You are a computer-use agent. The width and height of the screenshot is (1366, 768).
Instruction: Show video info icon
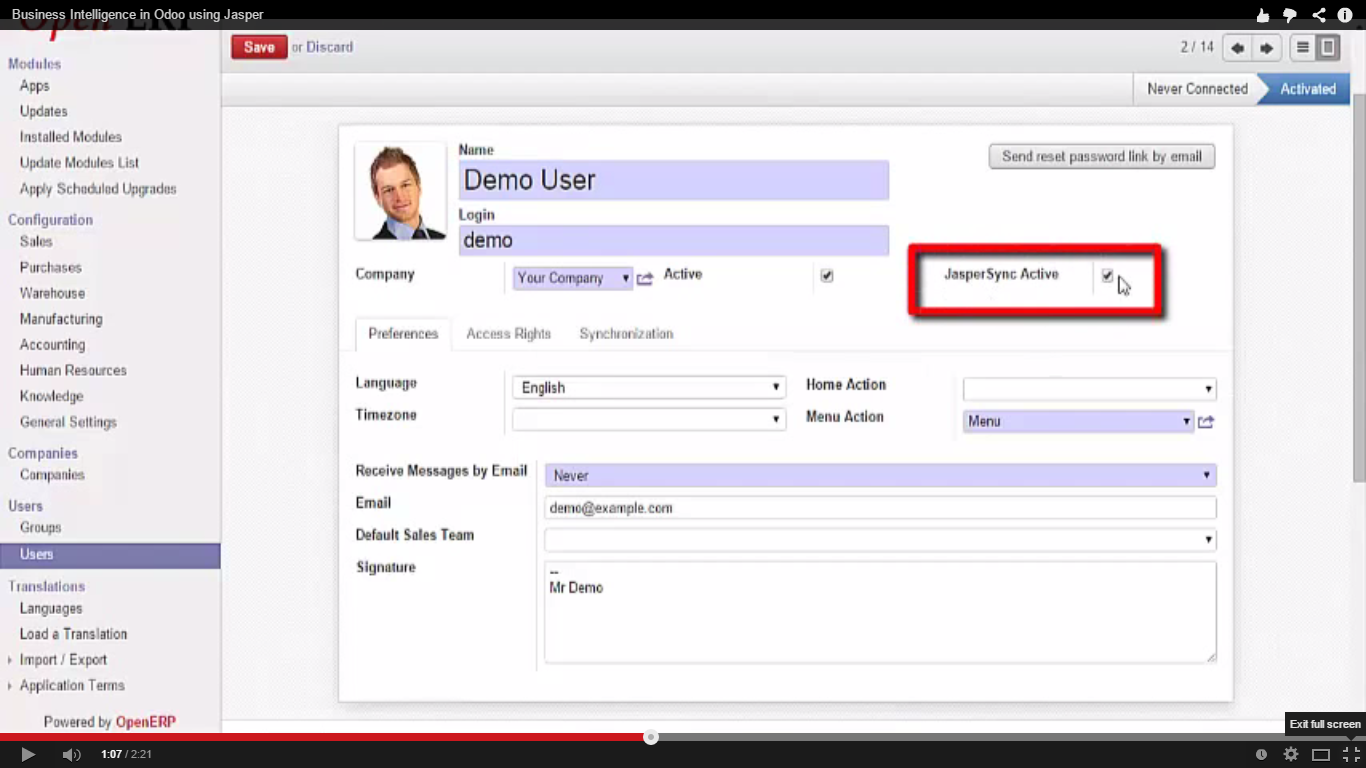1345,15
